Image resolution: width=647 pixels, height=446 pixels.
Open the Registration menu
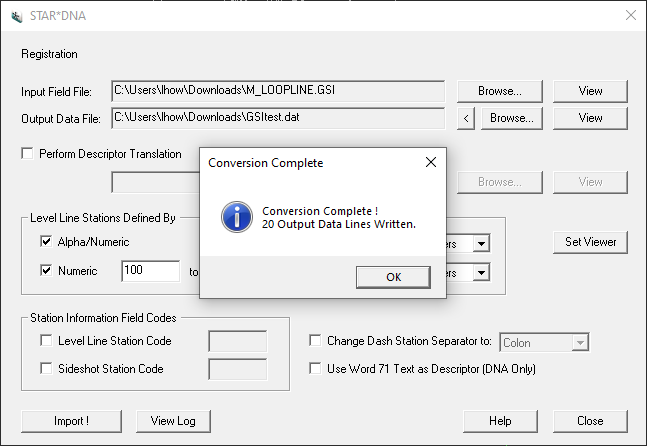point(49,54)
